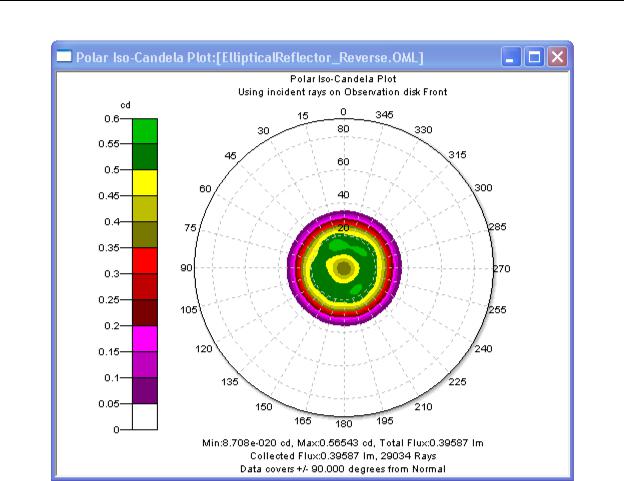Click the magenta 0.15–0.2 legend swatch
624x481 pixels.
coord(145,339)
